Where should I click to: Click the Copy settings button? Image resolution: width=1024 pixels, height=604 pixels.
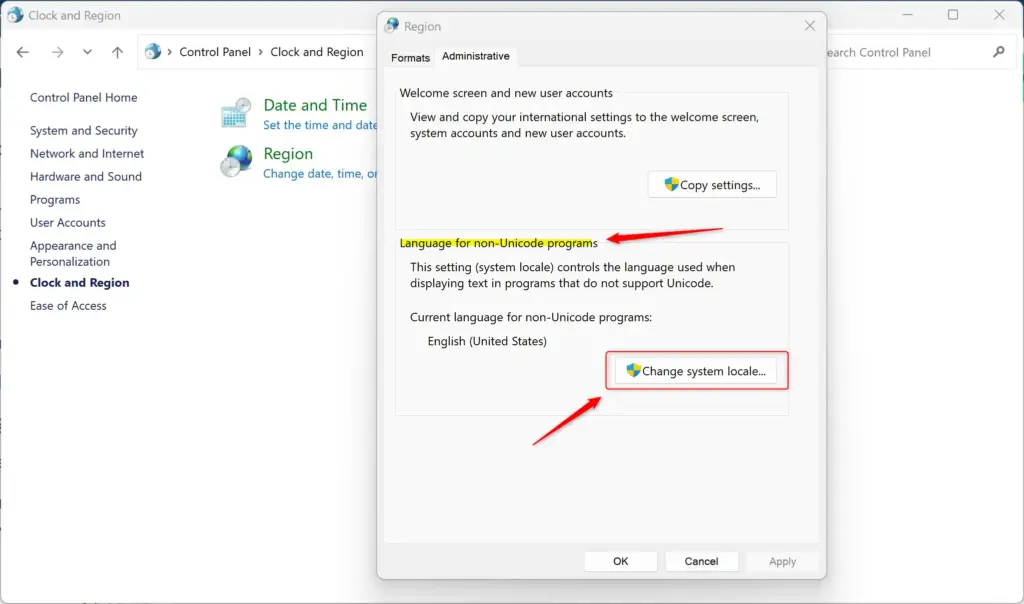point(712,185)
